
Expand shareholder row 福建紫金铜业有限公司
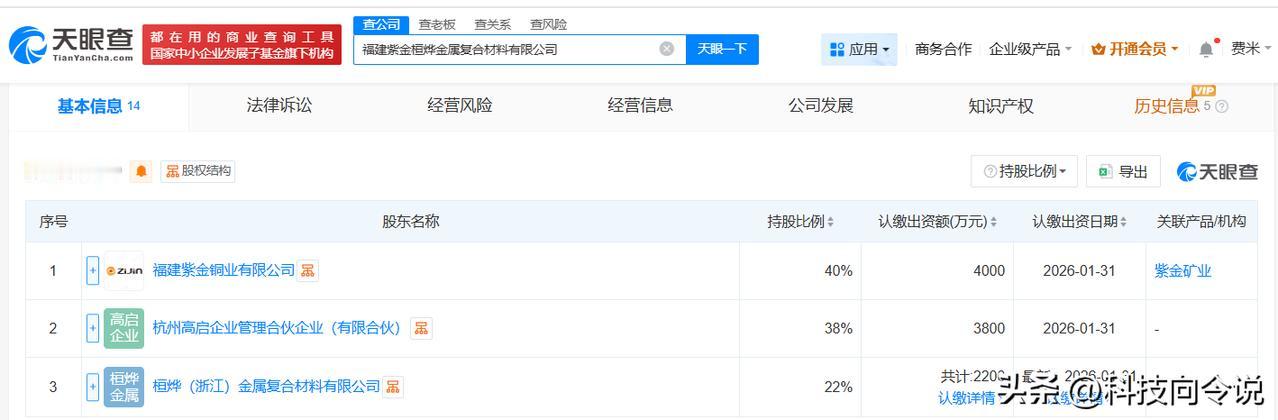click(93, 270)
